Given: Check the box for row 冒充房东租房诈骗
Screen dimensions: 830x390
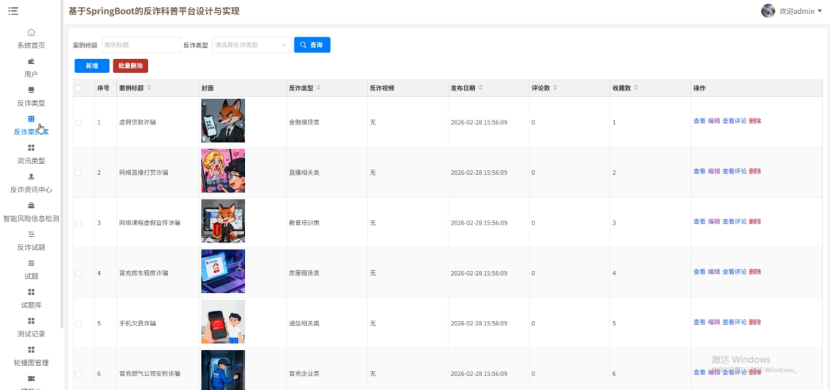Looking at the screenshot, I should click(78, 273).
